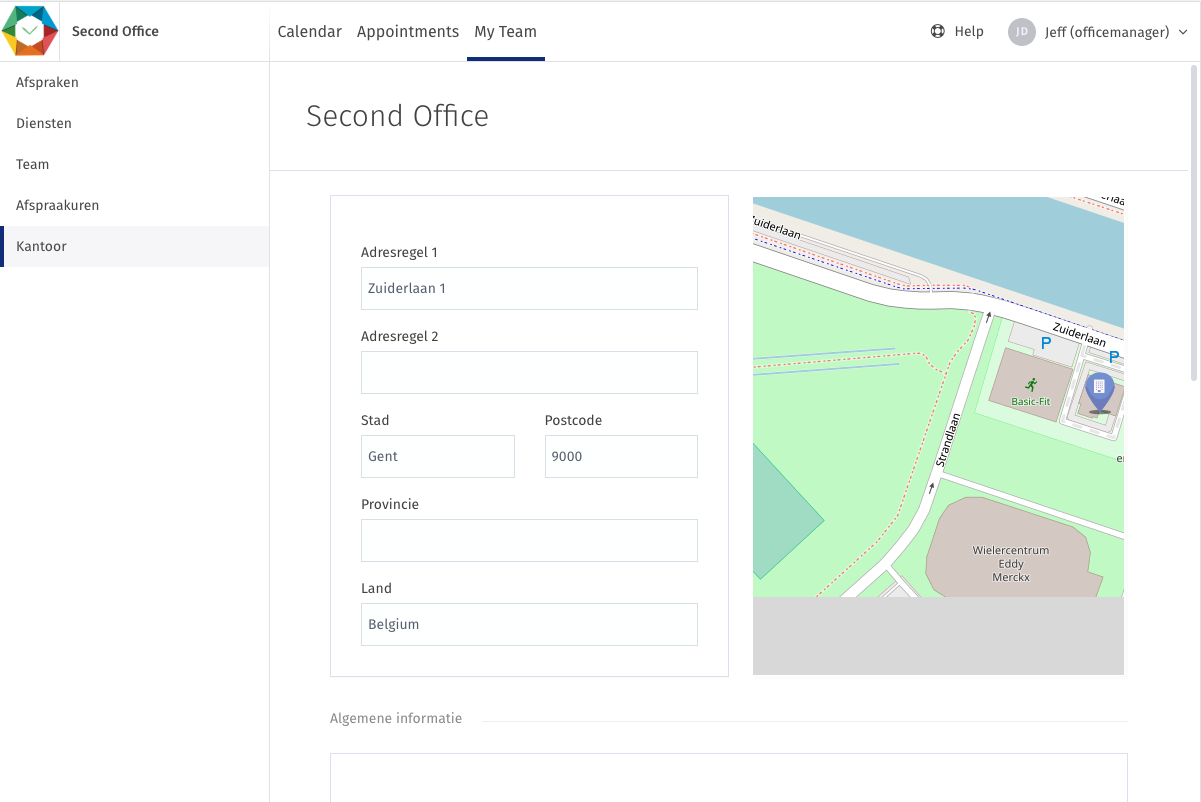Switch to the Appointments tab

click(408, 31)
